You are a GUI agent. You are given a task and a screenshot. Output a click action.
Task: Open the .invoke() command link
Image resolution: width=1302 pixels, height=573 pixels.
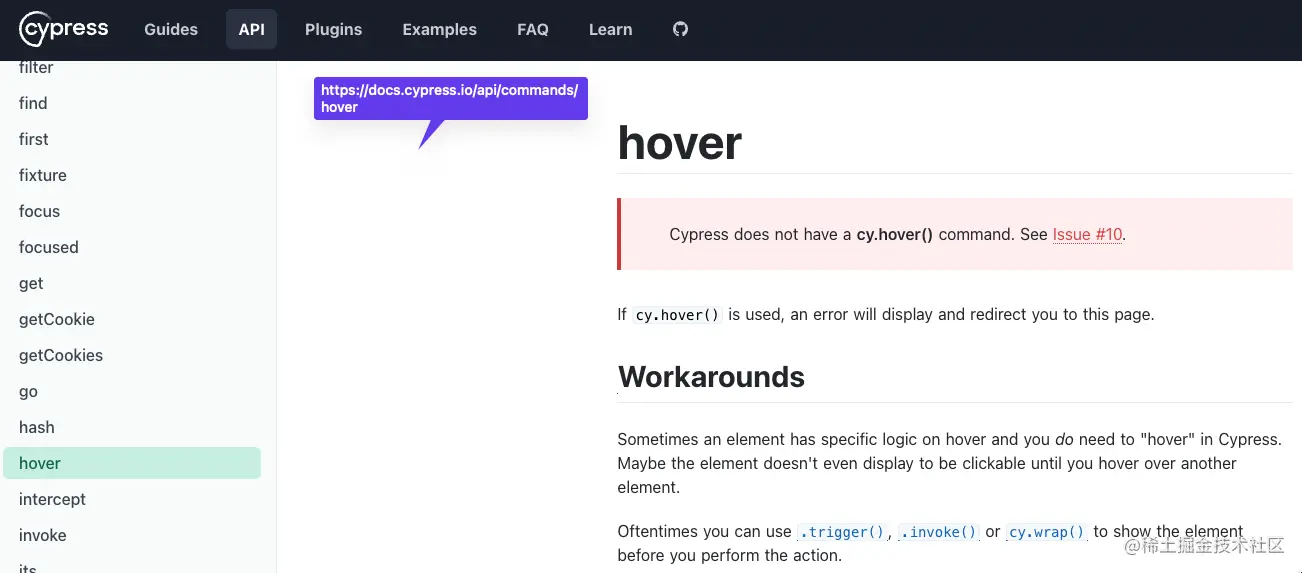coord(938,532)
